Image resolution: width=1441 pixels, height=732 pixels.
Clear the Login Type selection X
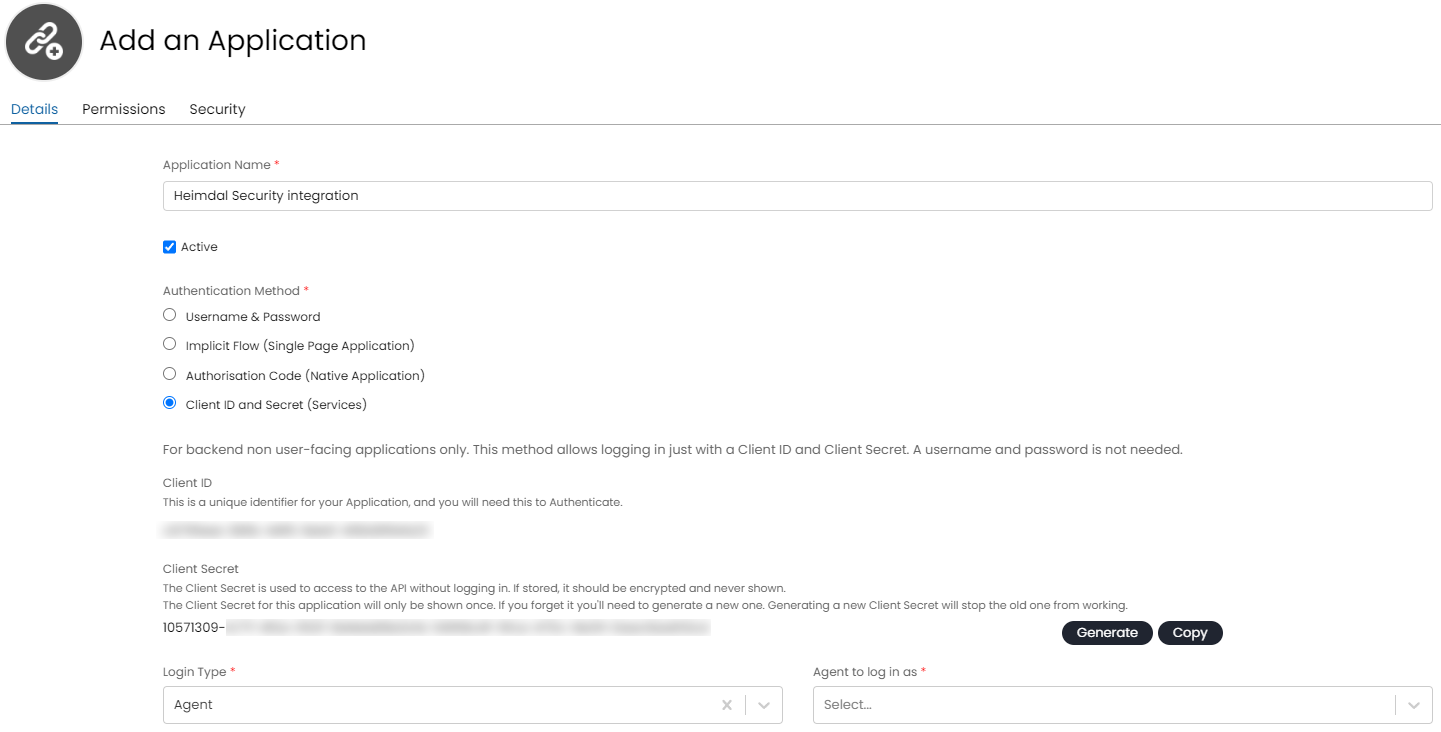[x=727, y=705]
